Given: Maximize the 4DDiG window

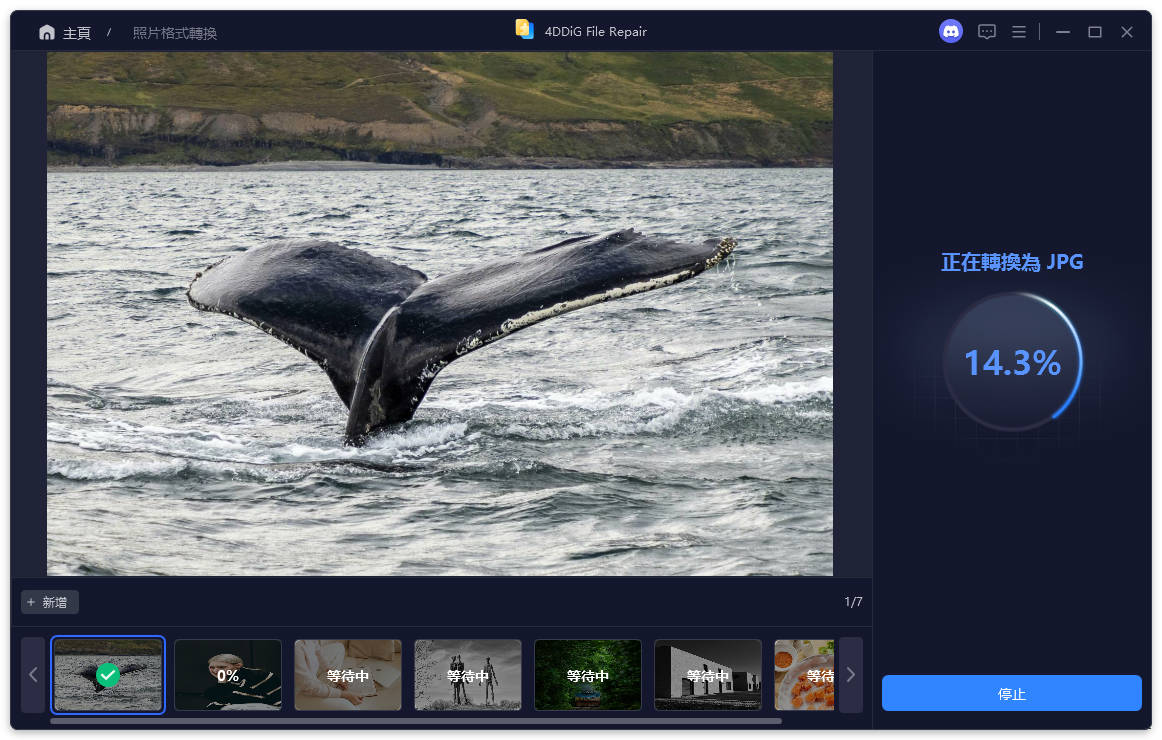Looking at the screenshot, I should coord(1094,32).
